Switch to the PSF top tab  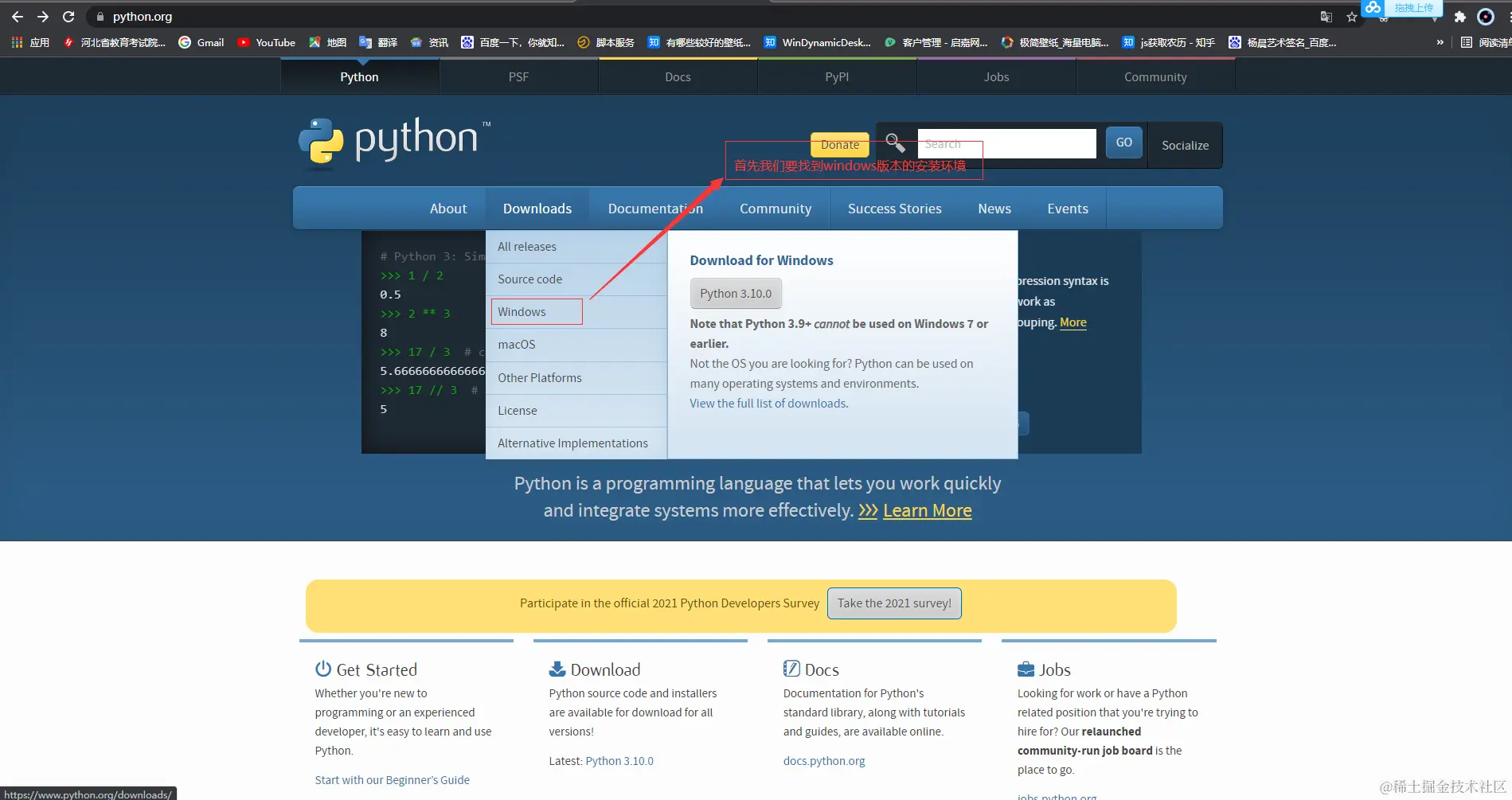518,76
